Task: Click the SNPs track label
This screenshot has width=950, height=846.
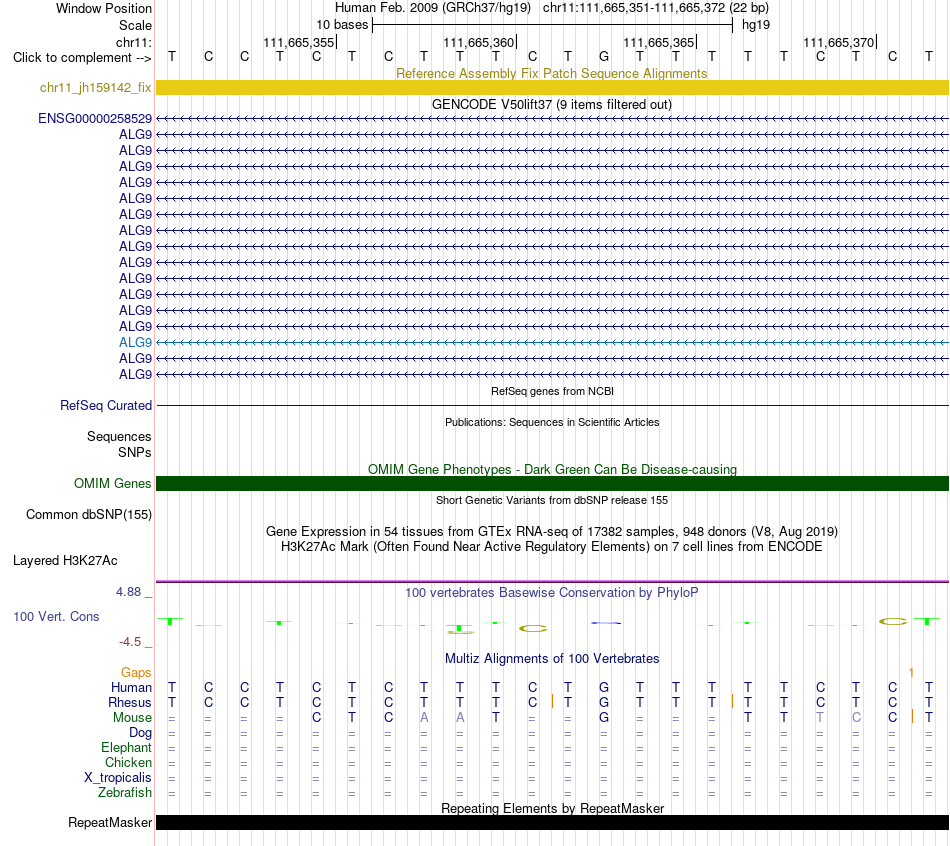Action: (135, 452)
